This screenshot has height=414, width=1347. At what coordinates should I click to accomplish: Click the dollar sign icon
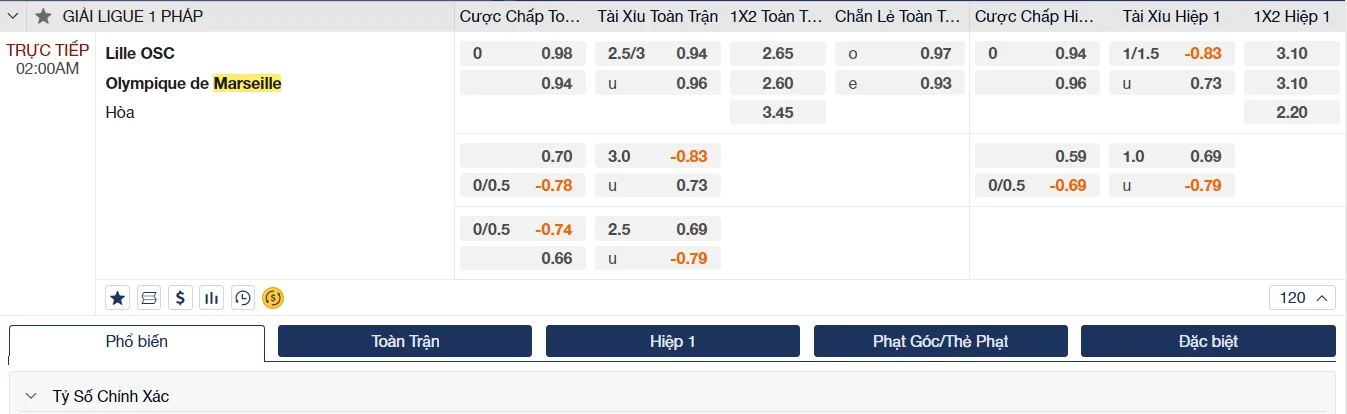(180, 297)
